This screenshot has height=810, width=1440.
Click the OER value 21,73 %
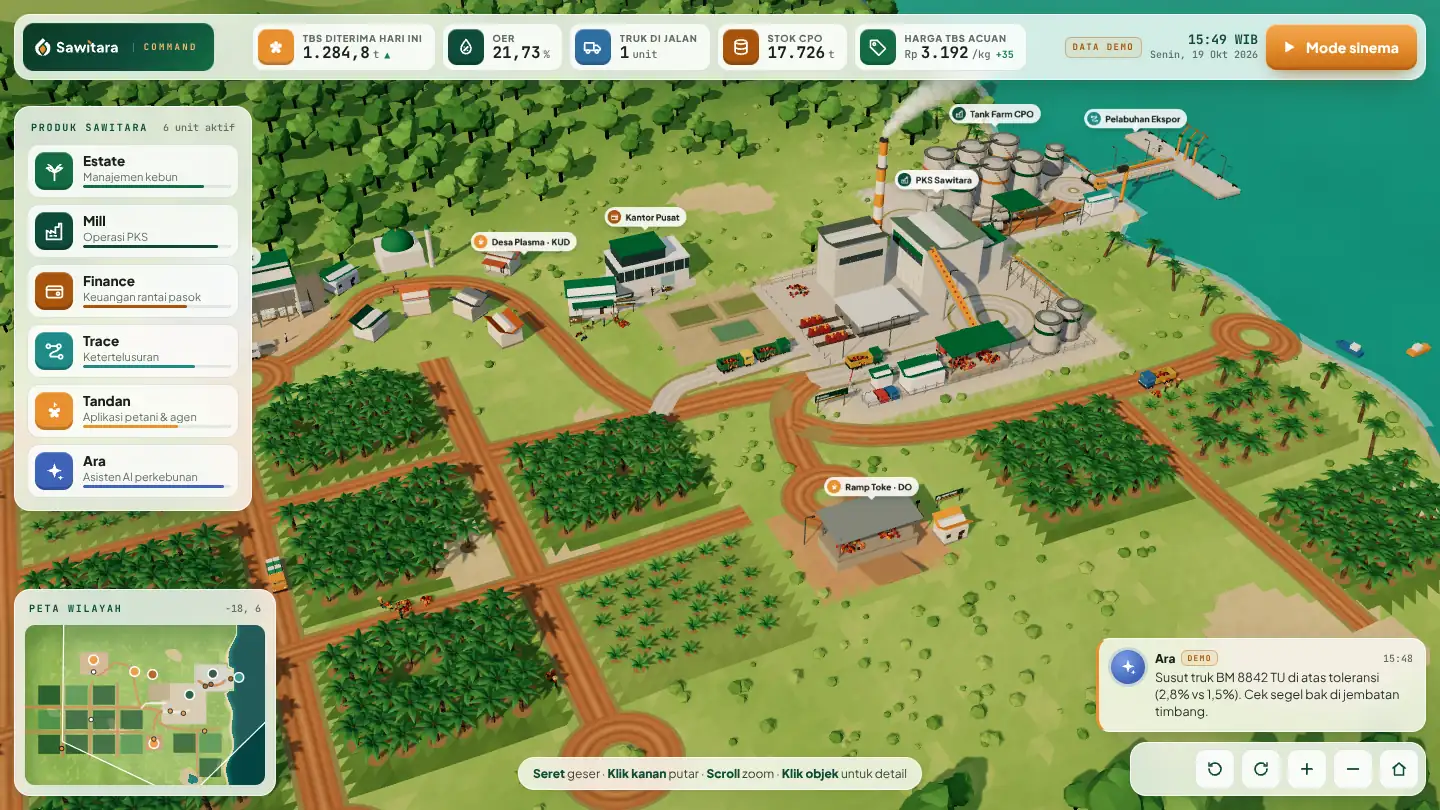[521, 53]
